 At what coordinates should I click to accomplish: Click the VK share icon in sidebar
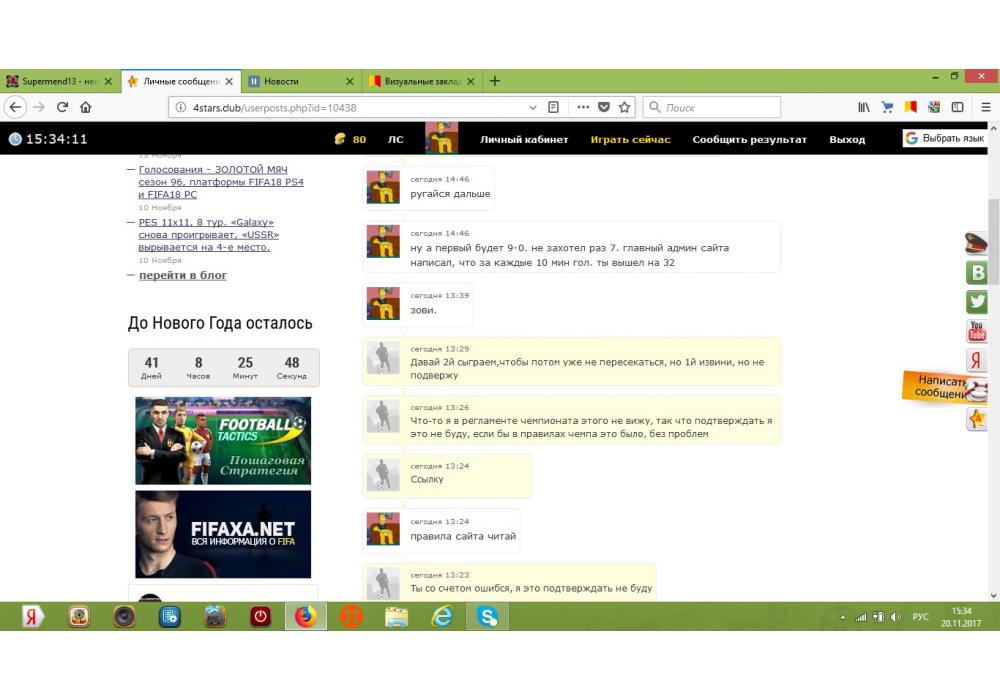tap(977, 273)
